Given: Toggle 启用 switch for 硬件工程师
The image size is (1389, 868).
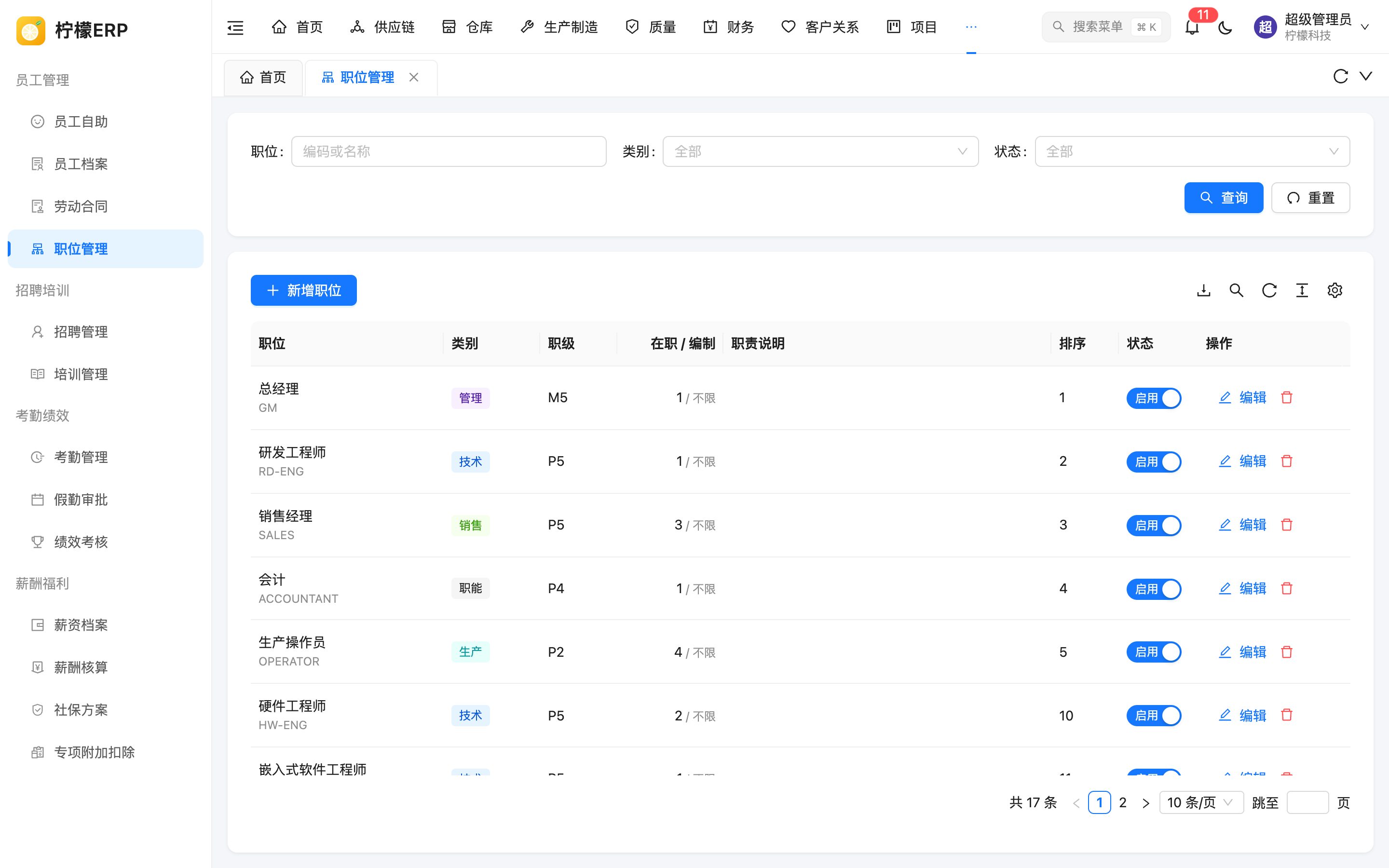Looking at the screenshot, I should point(1154,716).
